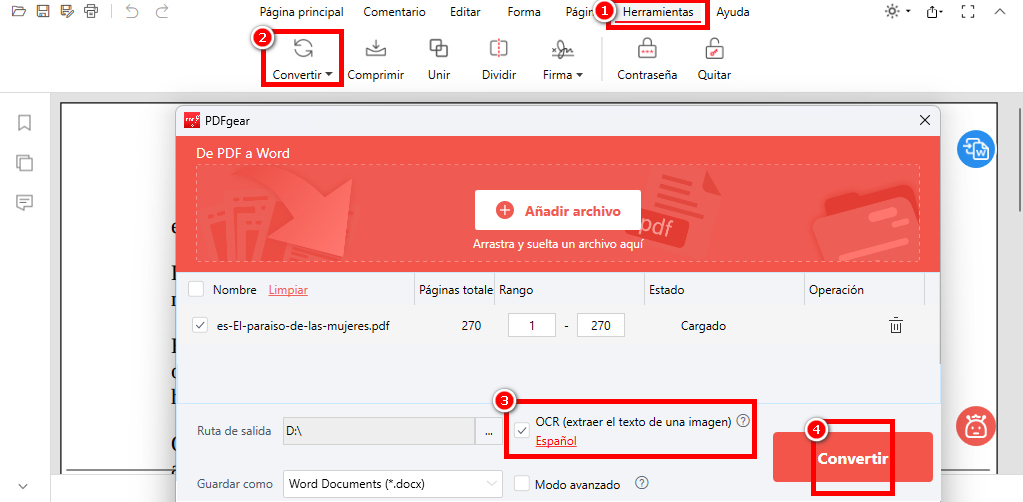1023x502 pixels.
Task: Open the Guardar como format dropdown
Action: pyautogui.click(x=393, y=484)
